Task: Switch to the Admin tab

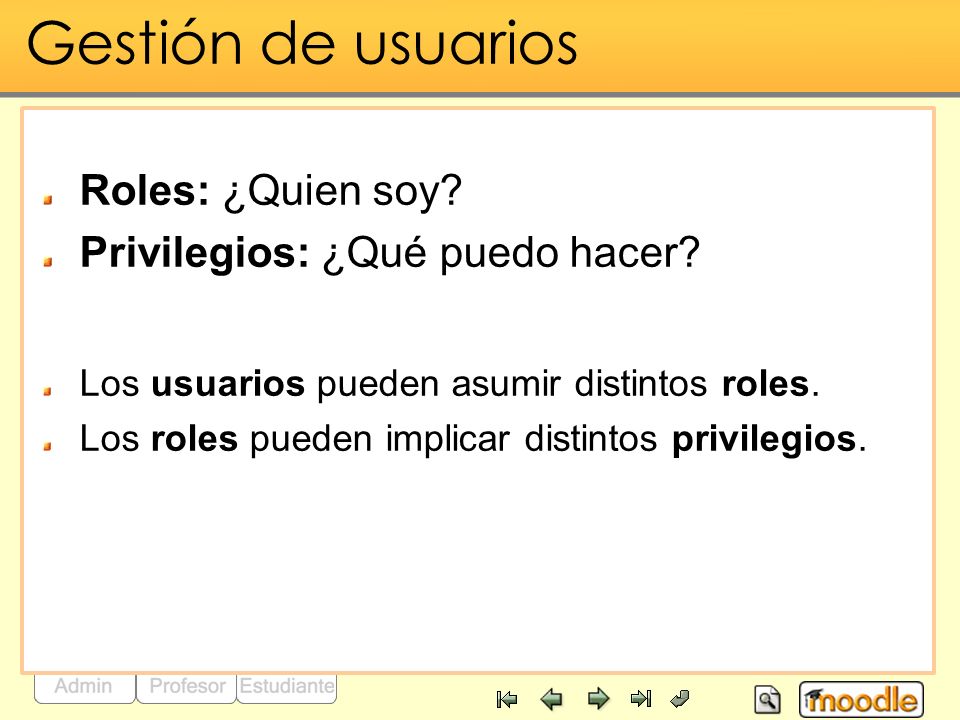Action: coord(84,688)
